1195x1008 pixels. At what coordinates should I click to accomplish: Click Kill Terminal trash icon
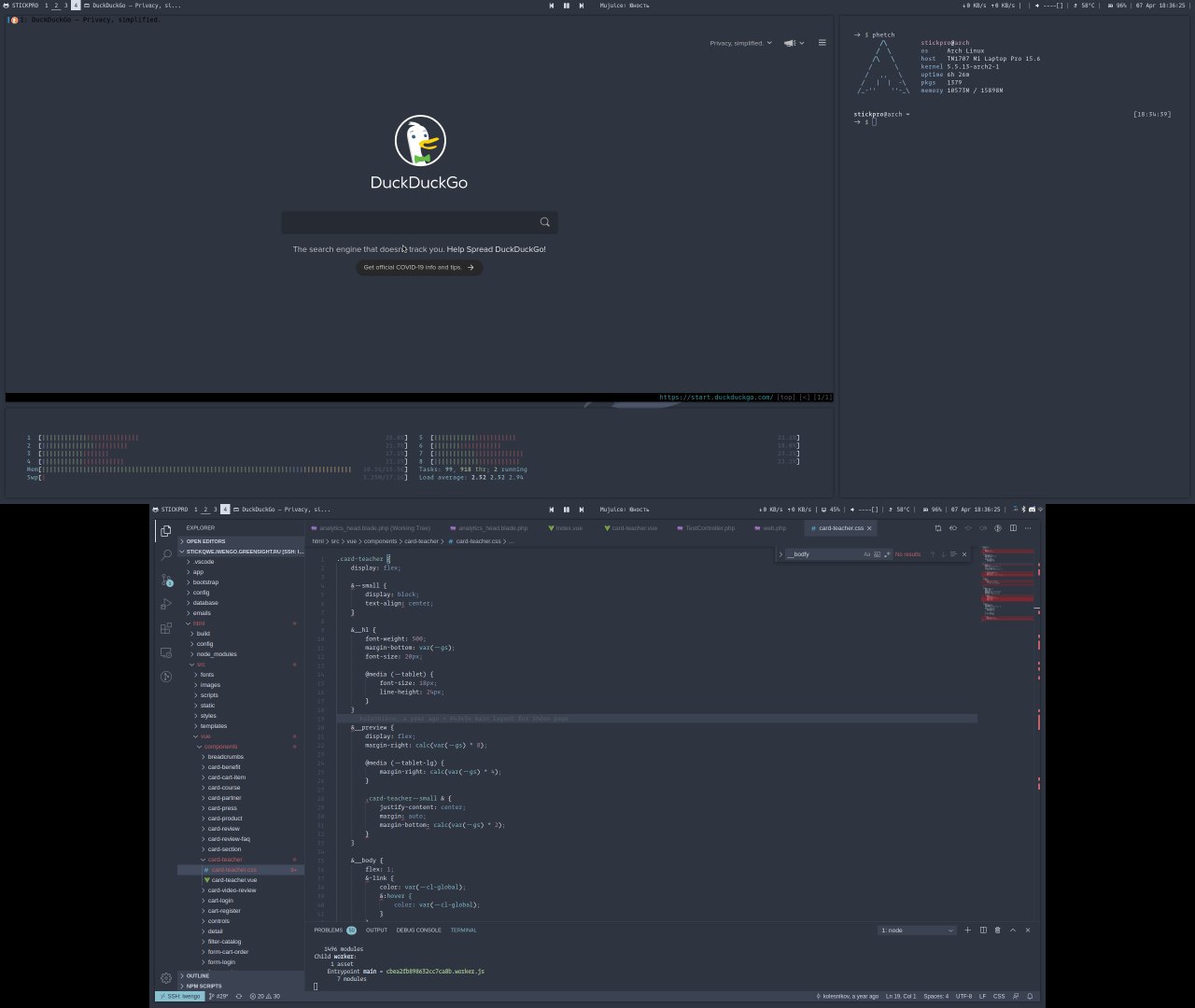[x=997, y=931]
